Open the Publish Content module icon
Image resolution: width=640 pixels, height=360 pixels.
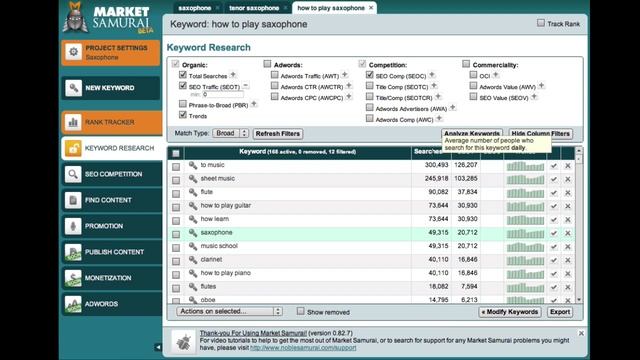click(73, 252)
